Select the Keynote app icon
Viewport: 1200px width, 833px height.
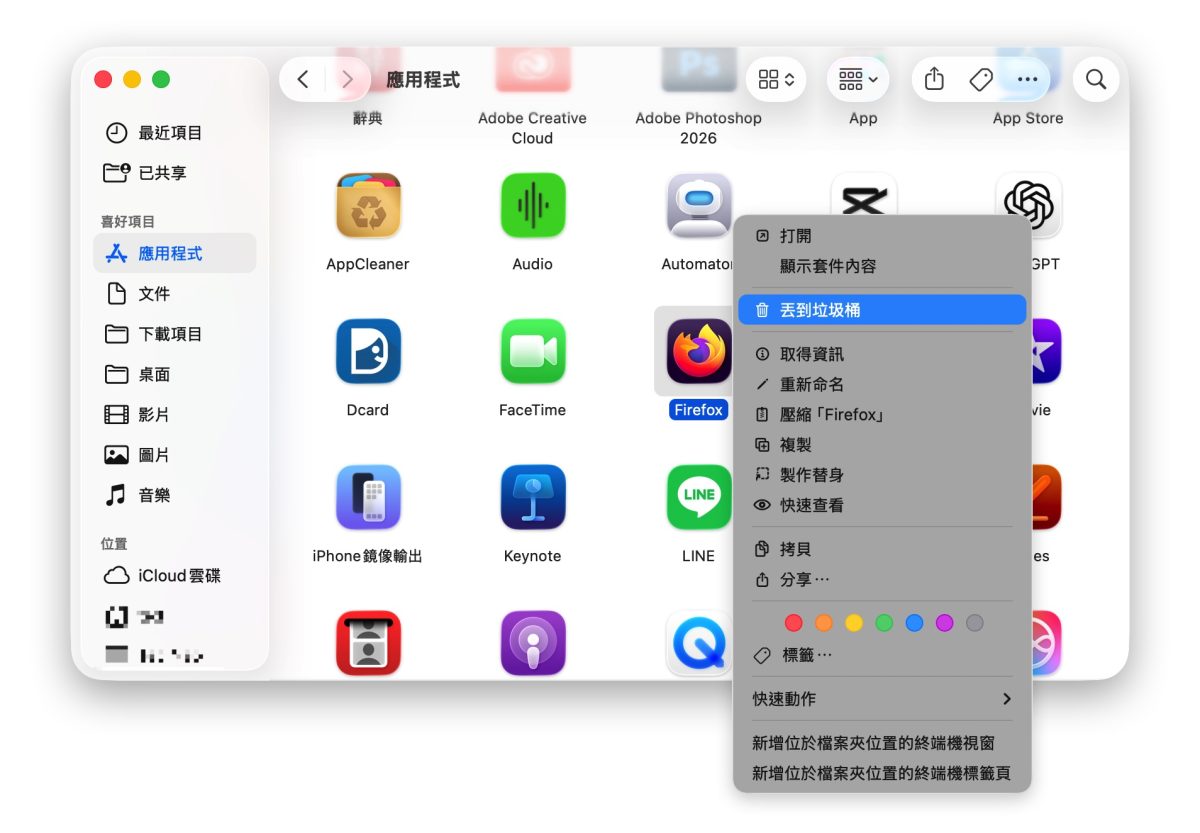point(533,497)
